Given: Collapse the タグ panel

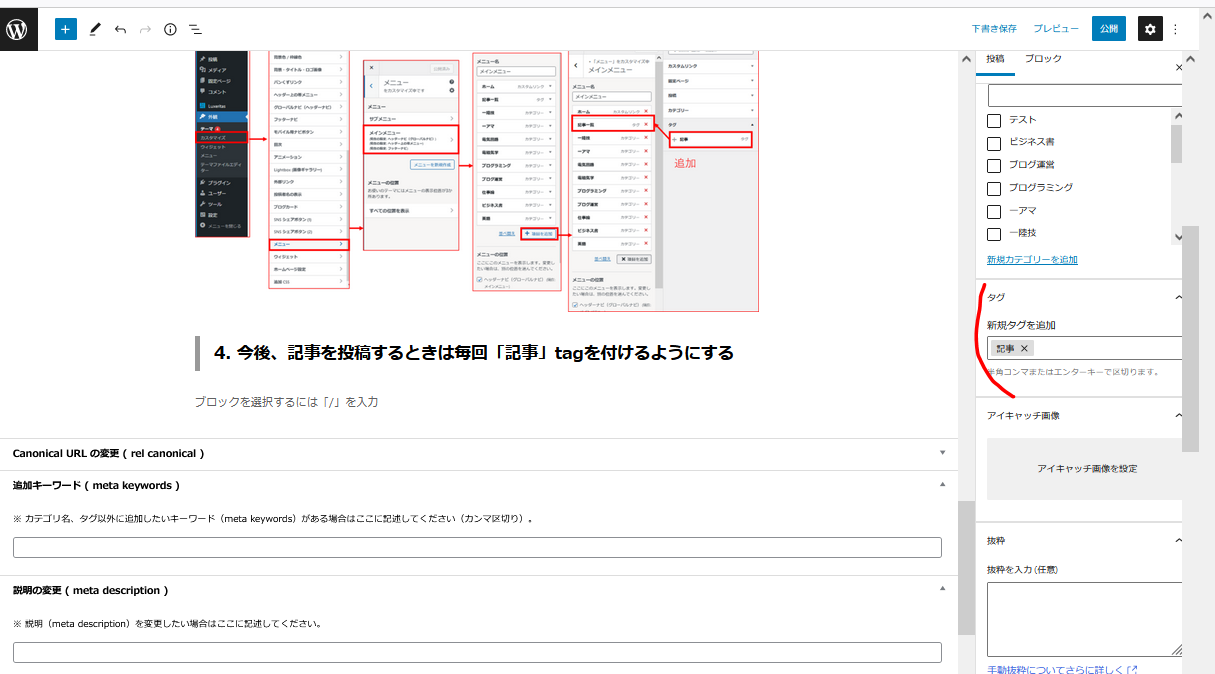Looking at the screenshot, I should [x=1178, y=297].
